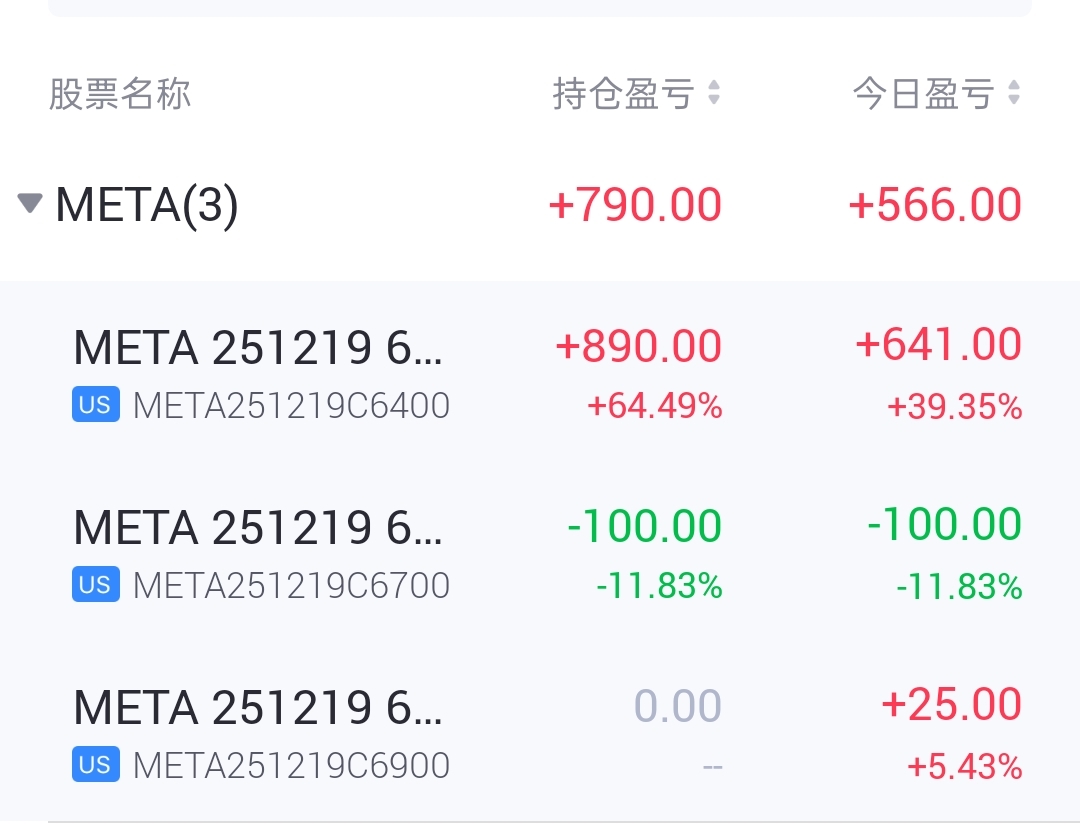Select the 股票名称 column header
The height and width of the screenshot is (828, 1080).
pos(119,94)
